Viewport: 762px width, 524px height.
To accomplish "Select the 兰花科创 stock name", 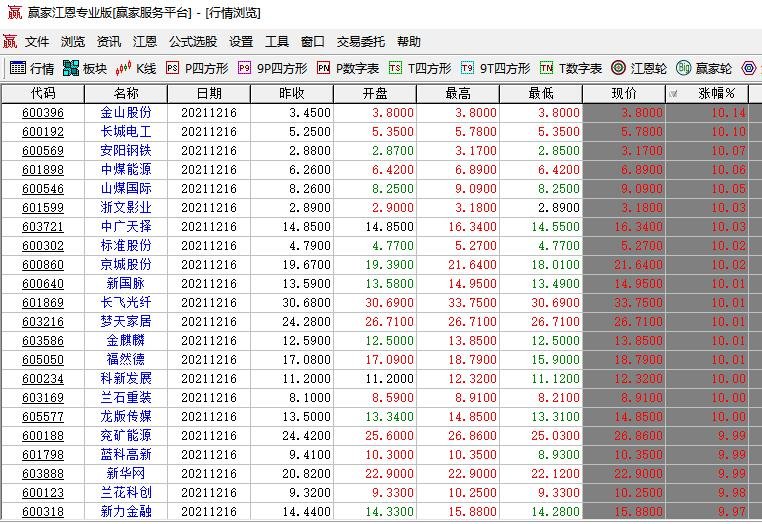I will (x=126, y=492).
